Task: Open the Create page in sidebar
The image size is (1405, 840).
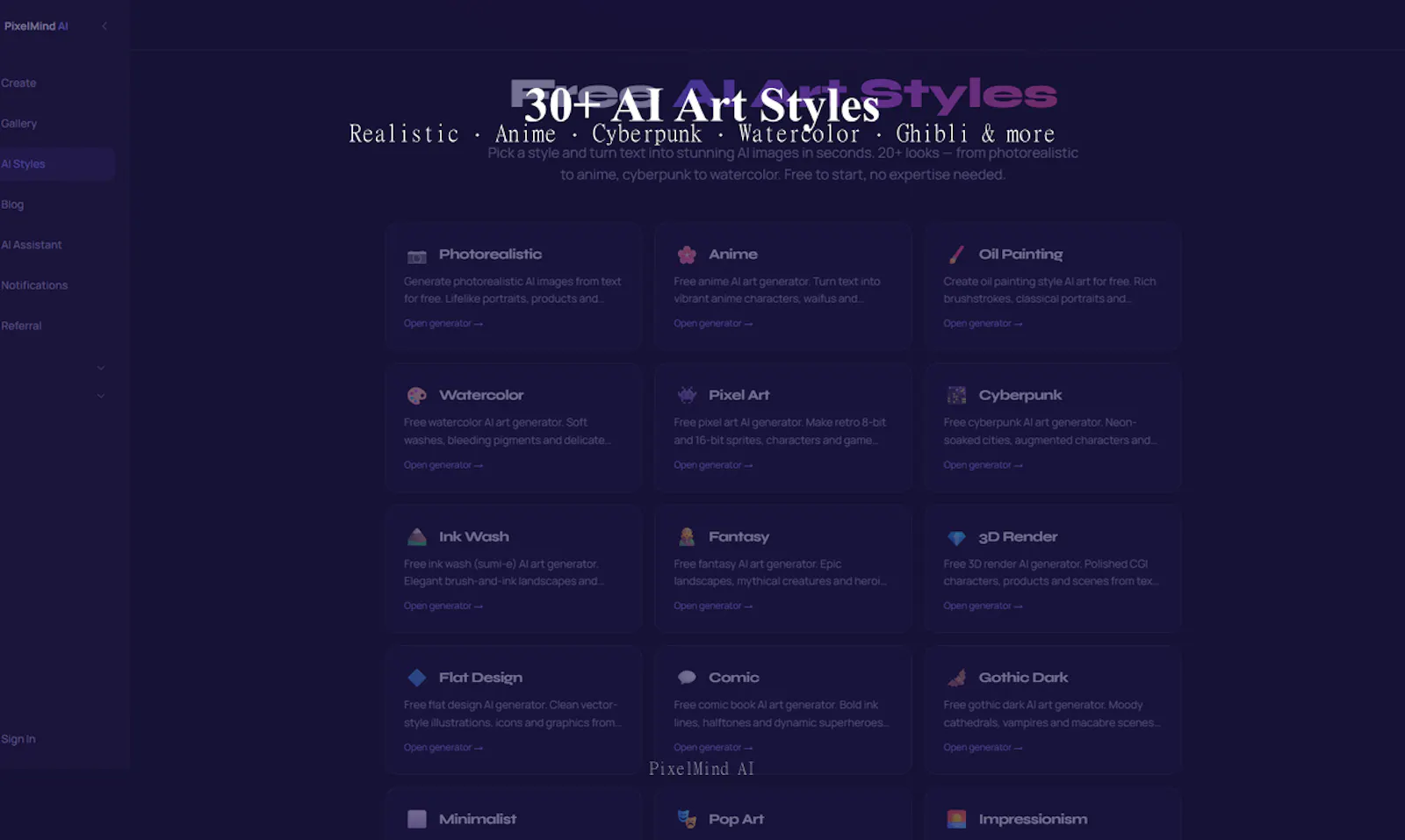Action: pyautogui.click(x=18, y=83)
